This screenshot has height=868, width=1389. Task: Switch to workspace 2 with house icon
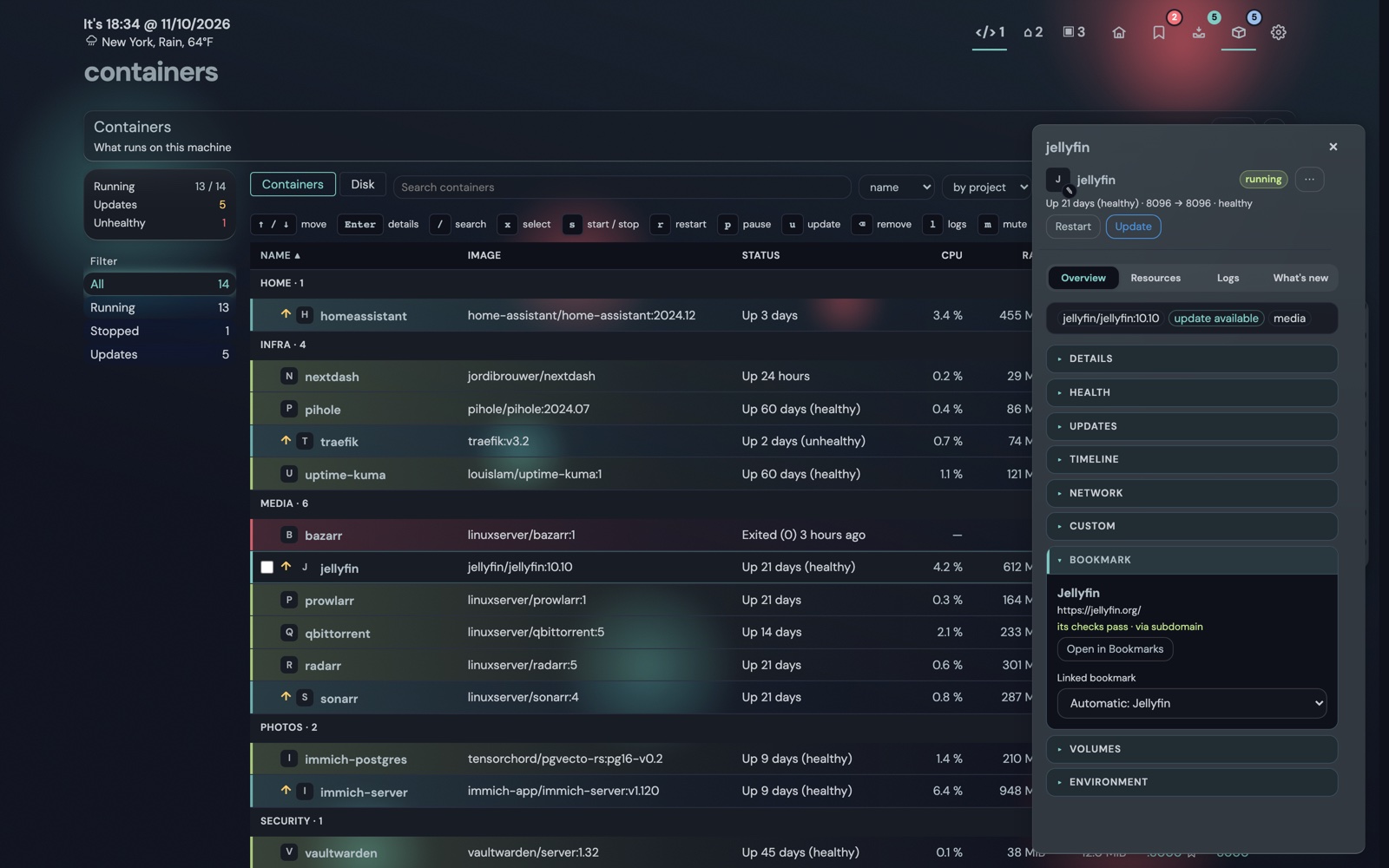coord(1033,32)
